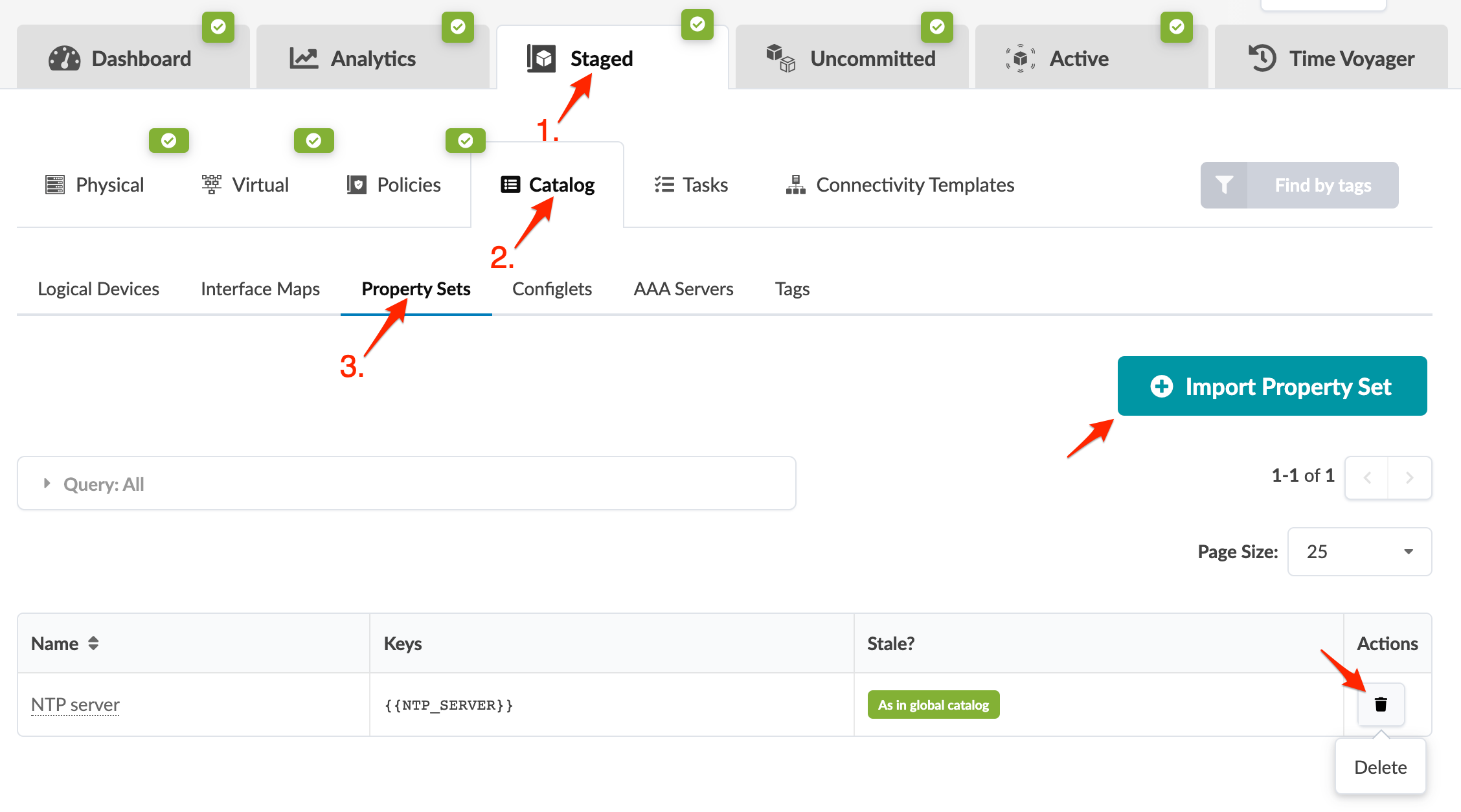This screenshot has width=1461, height=812.
Task: Open the NTP server property set link
Action: point(75,705)
